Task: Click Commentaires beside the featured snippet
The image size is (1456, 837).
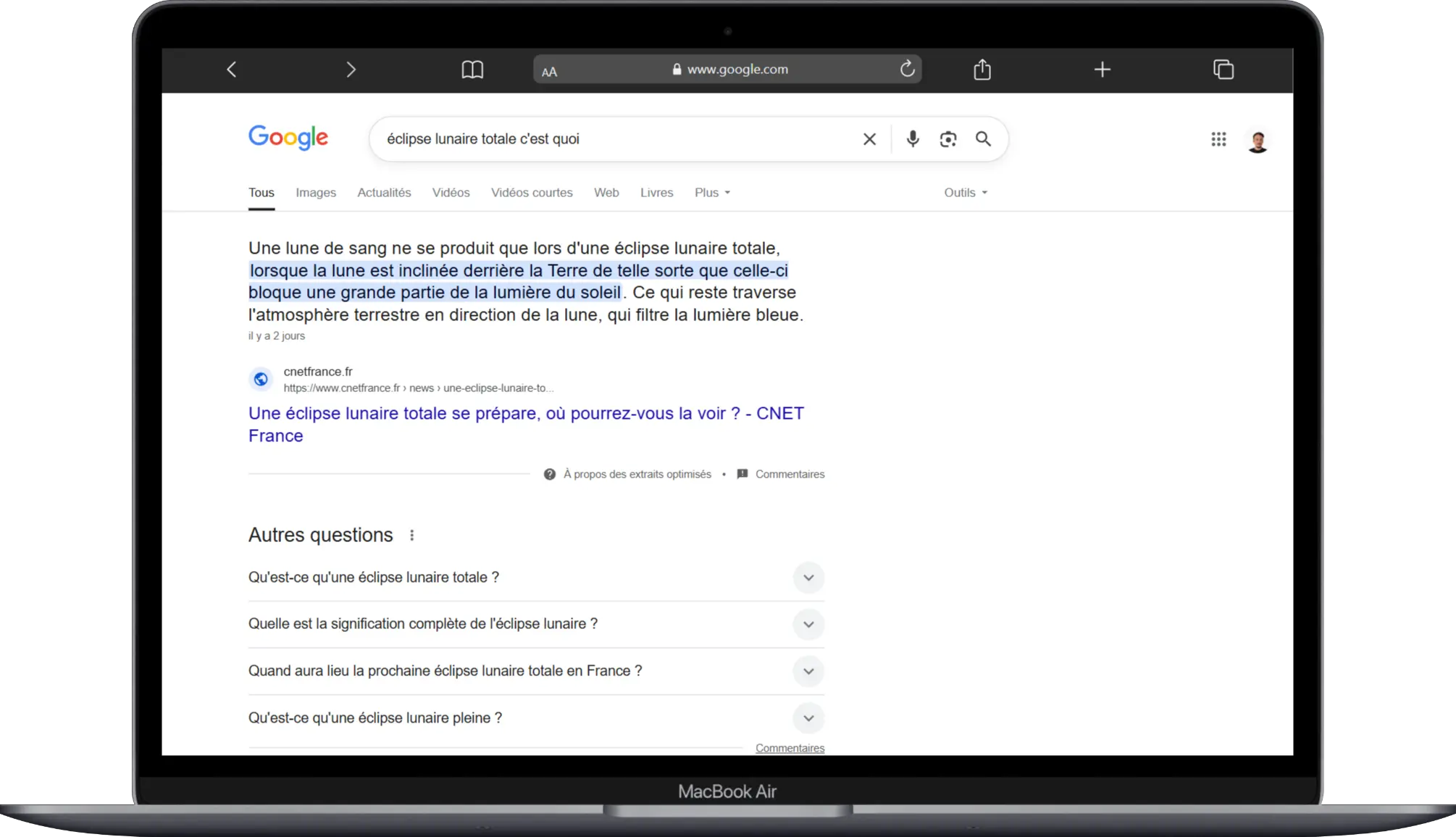Action: pyautogui.click(x=790, y=474)
